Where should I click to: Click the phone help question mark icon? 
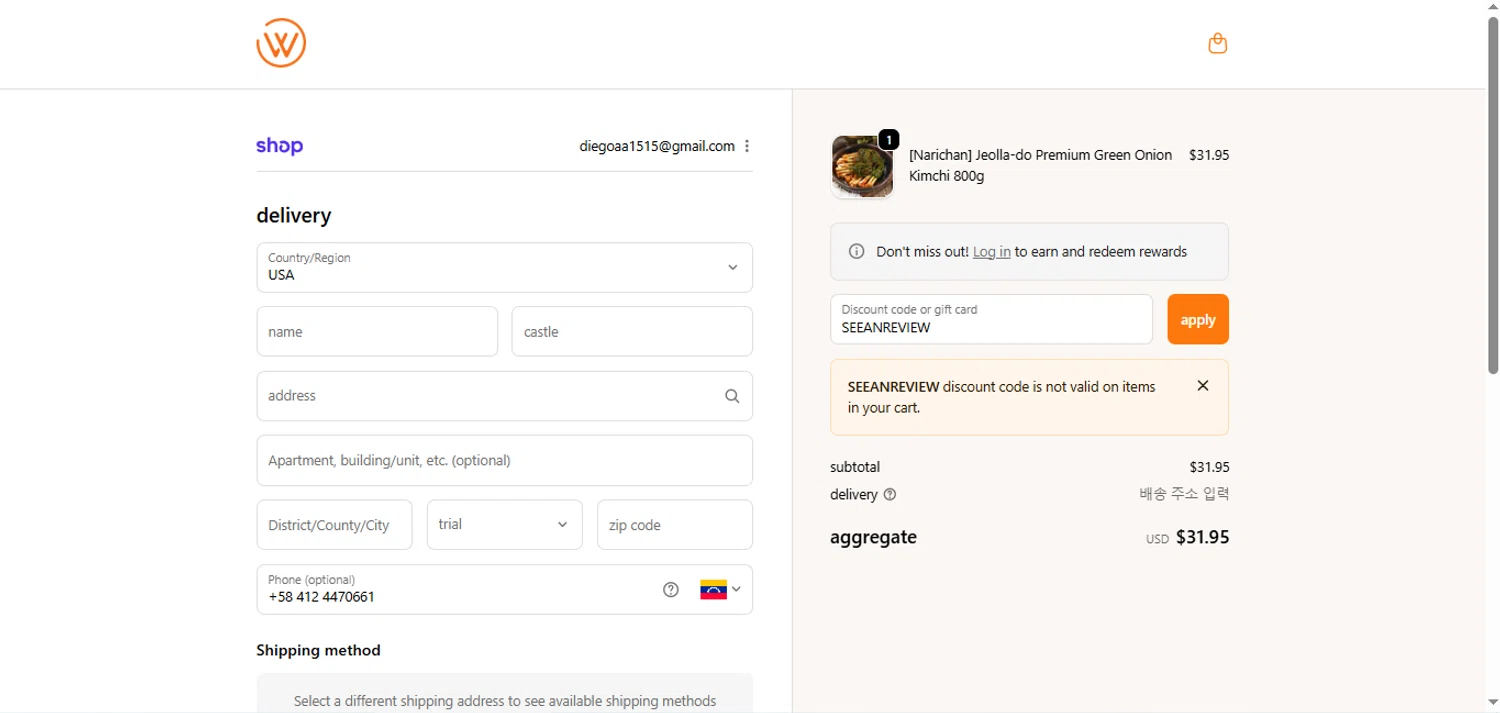coord(671,589)
